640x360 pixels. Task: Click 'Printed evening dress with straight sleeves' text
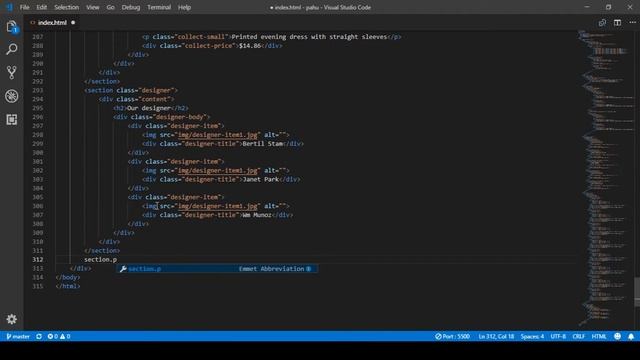(309, 37)
